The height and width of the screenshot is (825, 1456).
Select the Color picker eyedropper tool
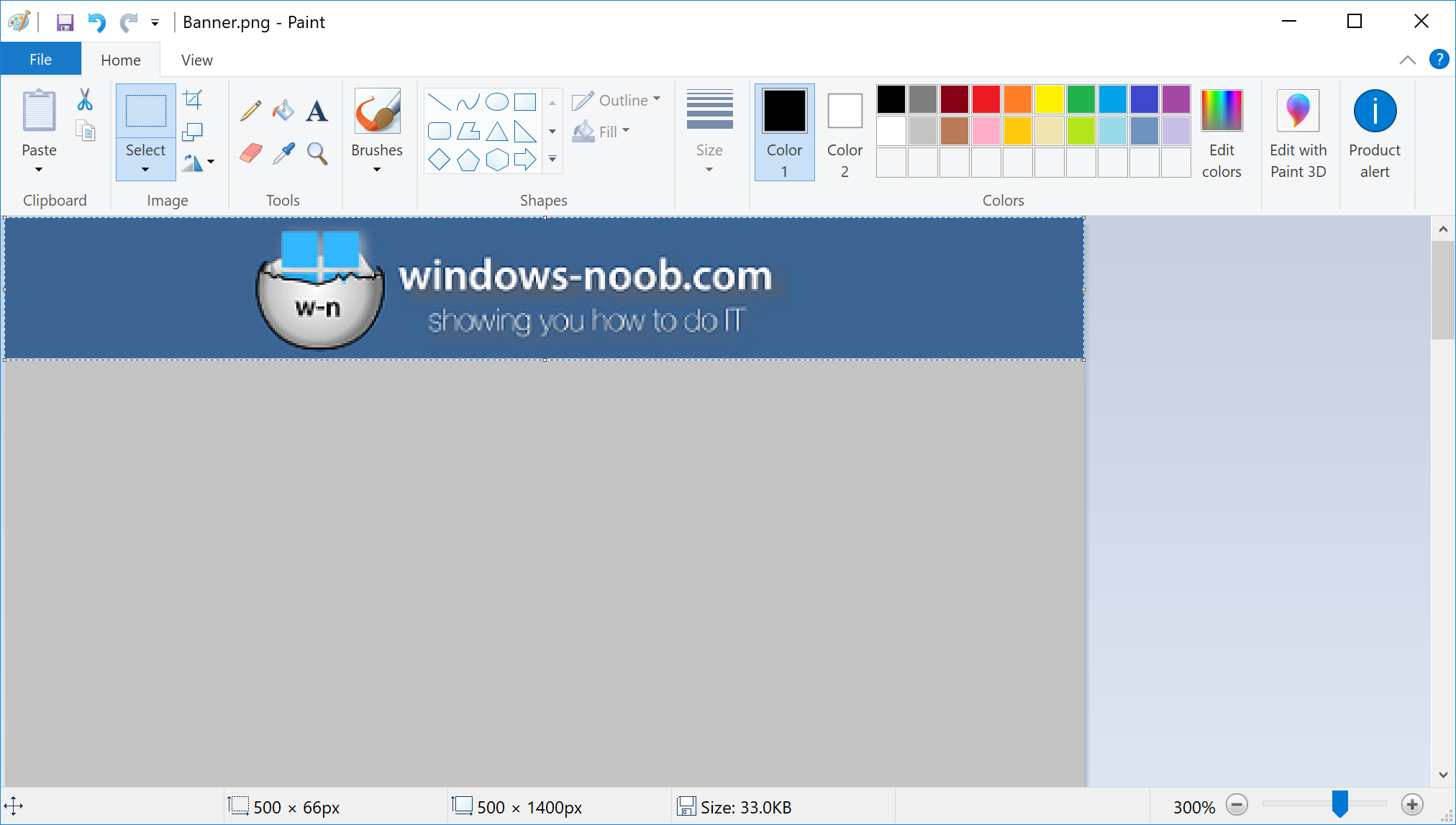(283, 152)
